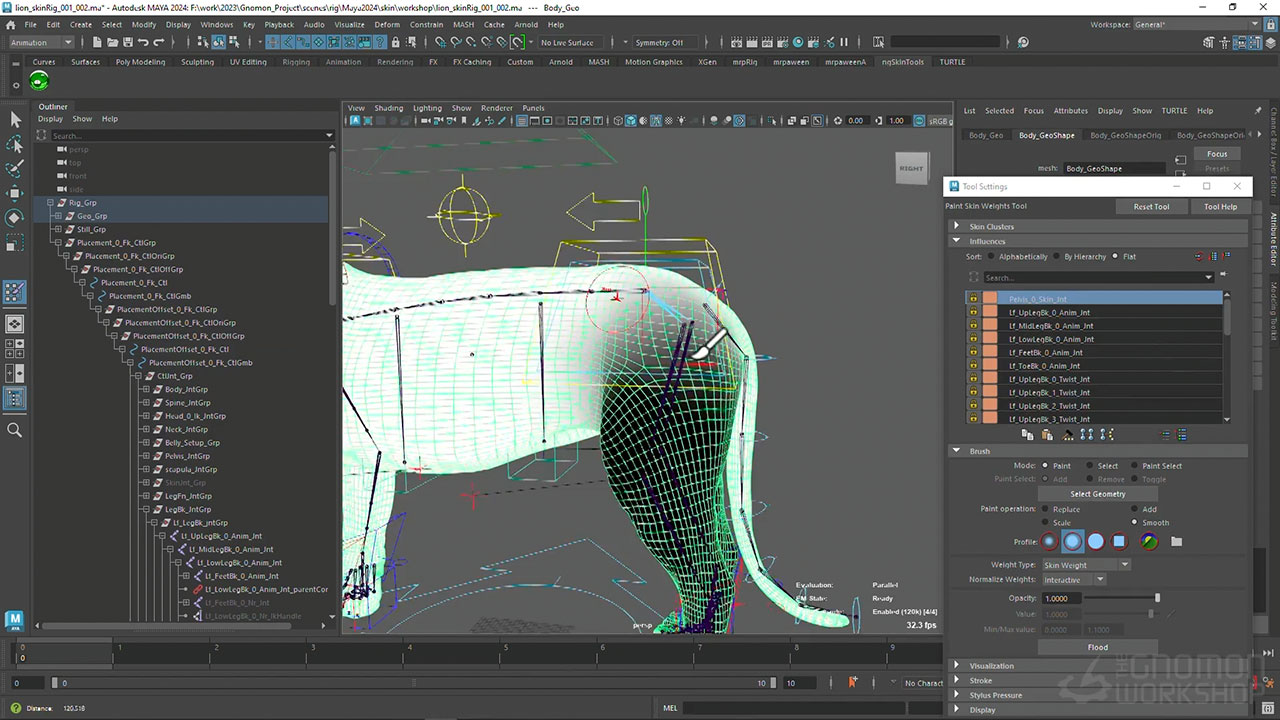This screenshot has width=1280, height=720.
Task: Expand the Skin Clusters section
Action: point(957,227)
